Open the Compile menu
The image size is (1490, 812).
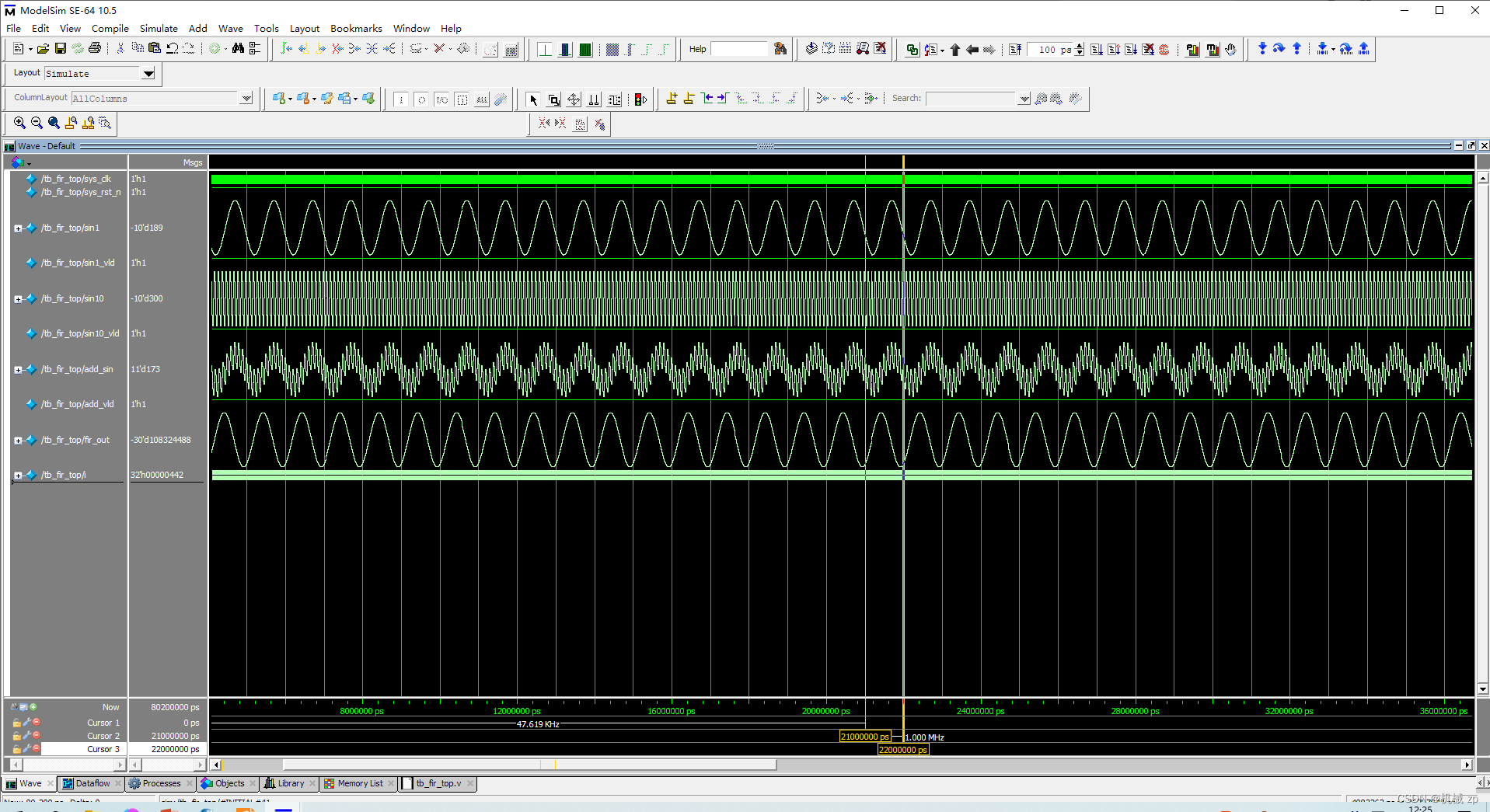click(110, 28)
